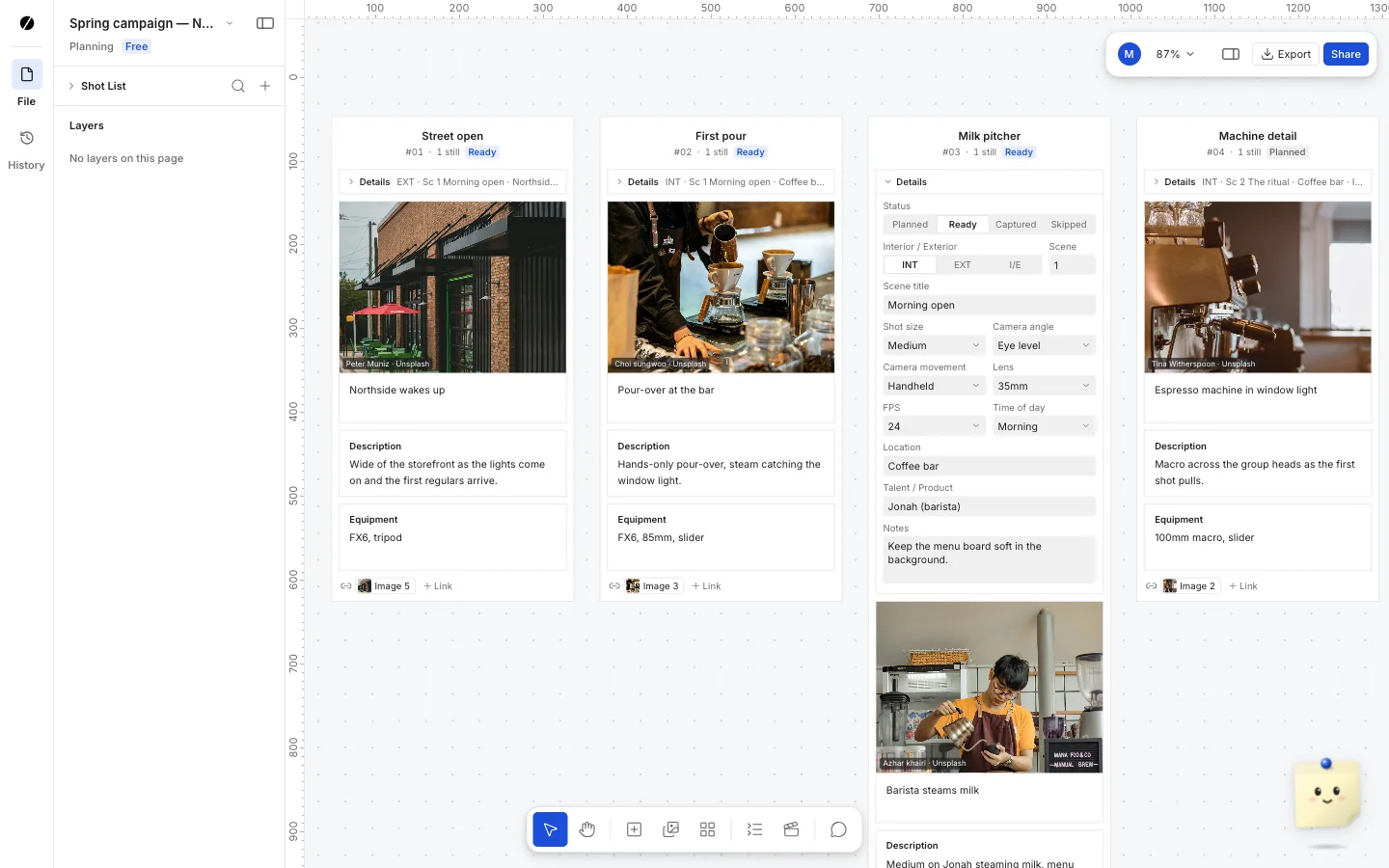Viewport: 1389px width, 868px height.
Task: Click the clapperboard scene tool
Action: (791, 829)
